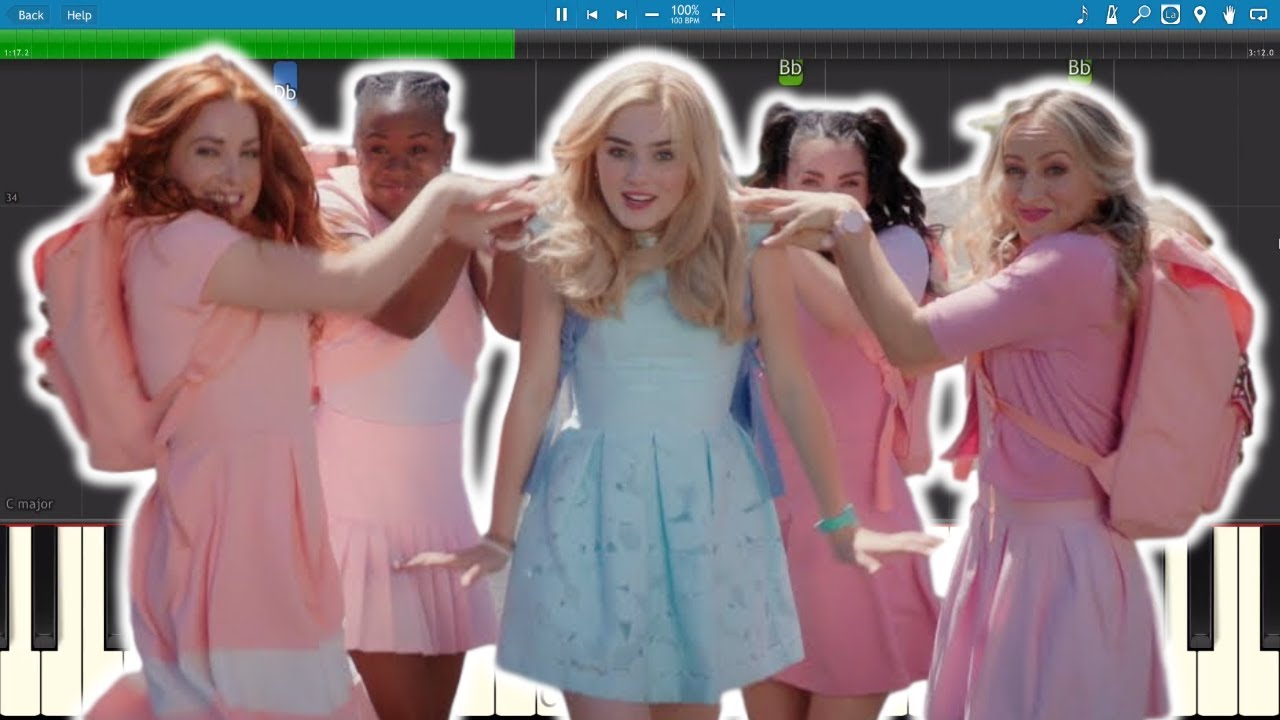
Task: Open the Help menu
Action: tap(79, 15)
